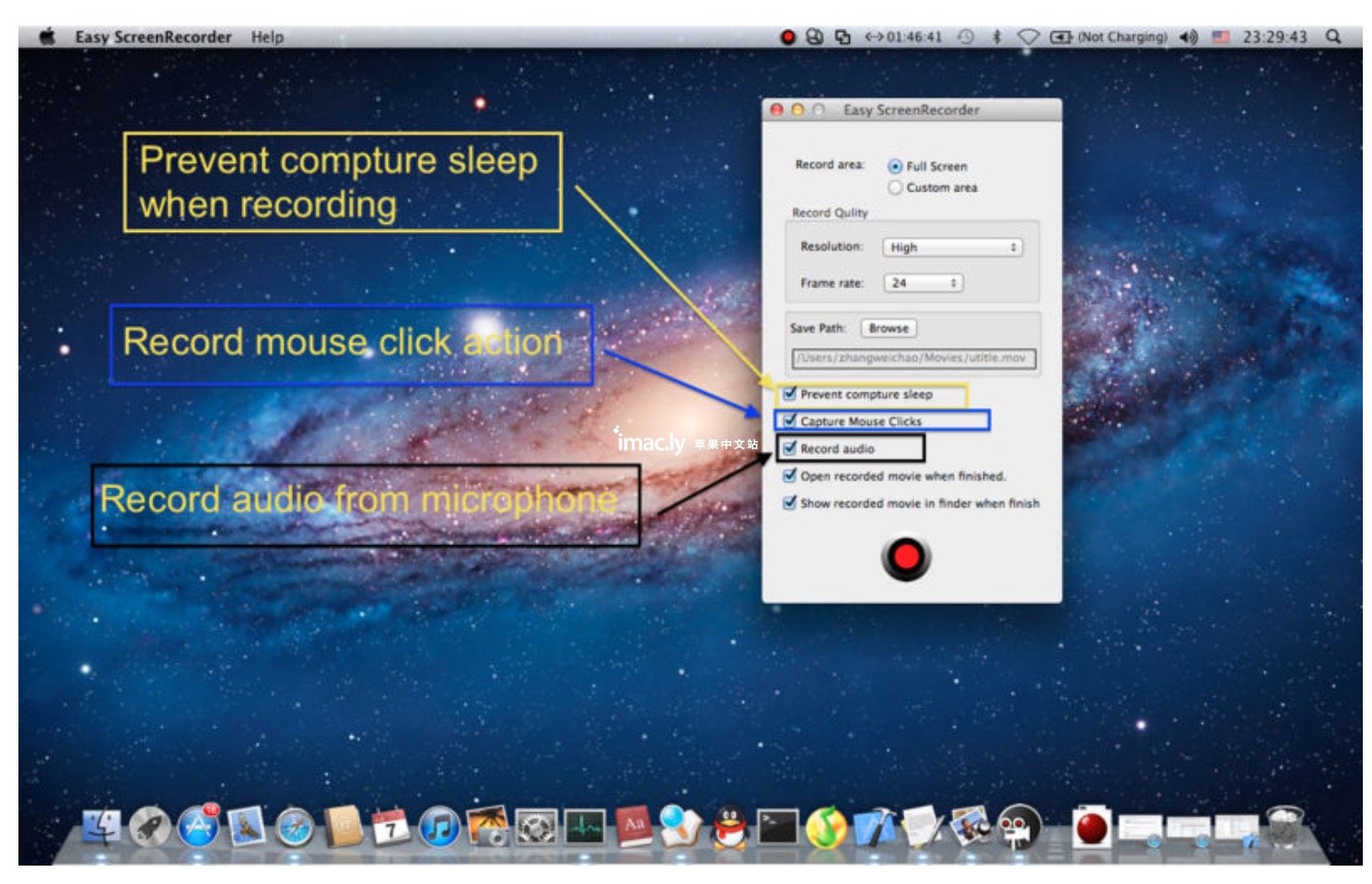Open System Preferences gear icon in Dock
This screenshot has width=1372, height=884.
(x=536, y=827)
